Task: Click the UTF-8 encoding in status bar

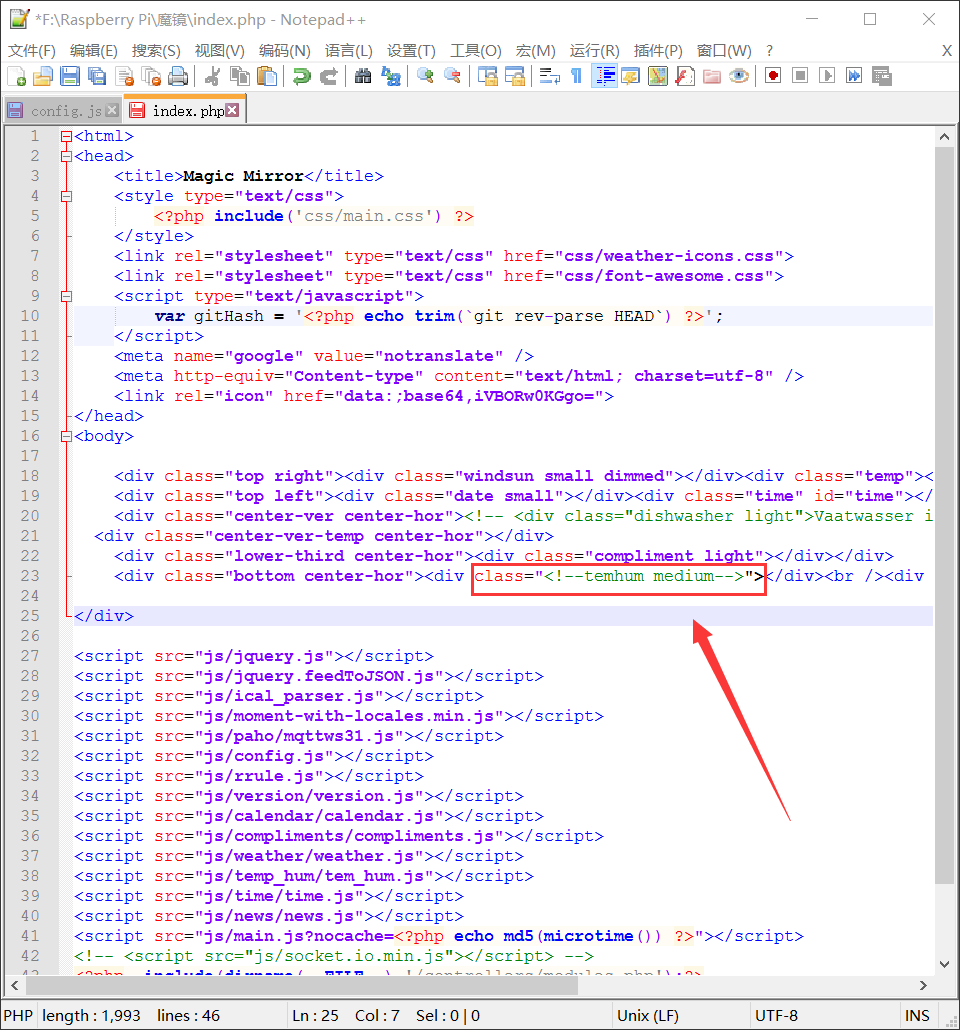Action: coord(776,1016)
